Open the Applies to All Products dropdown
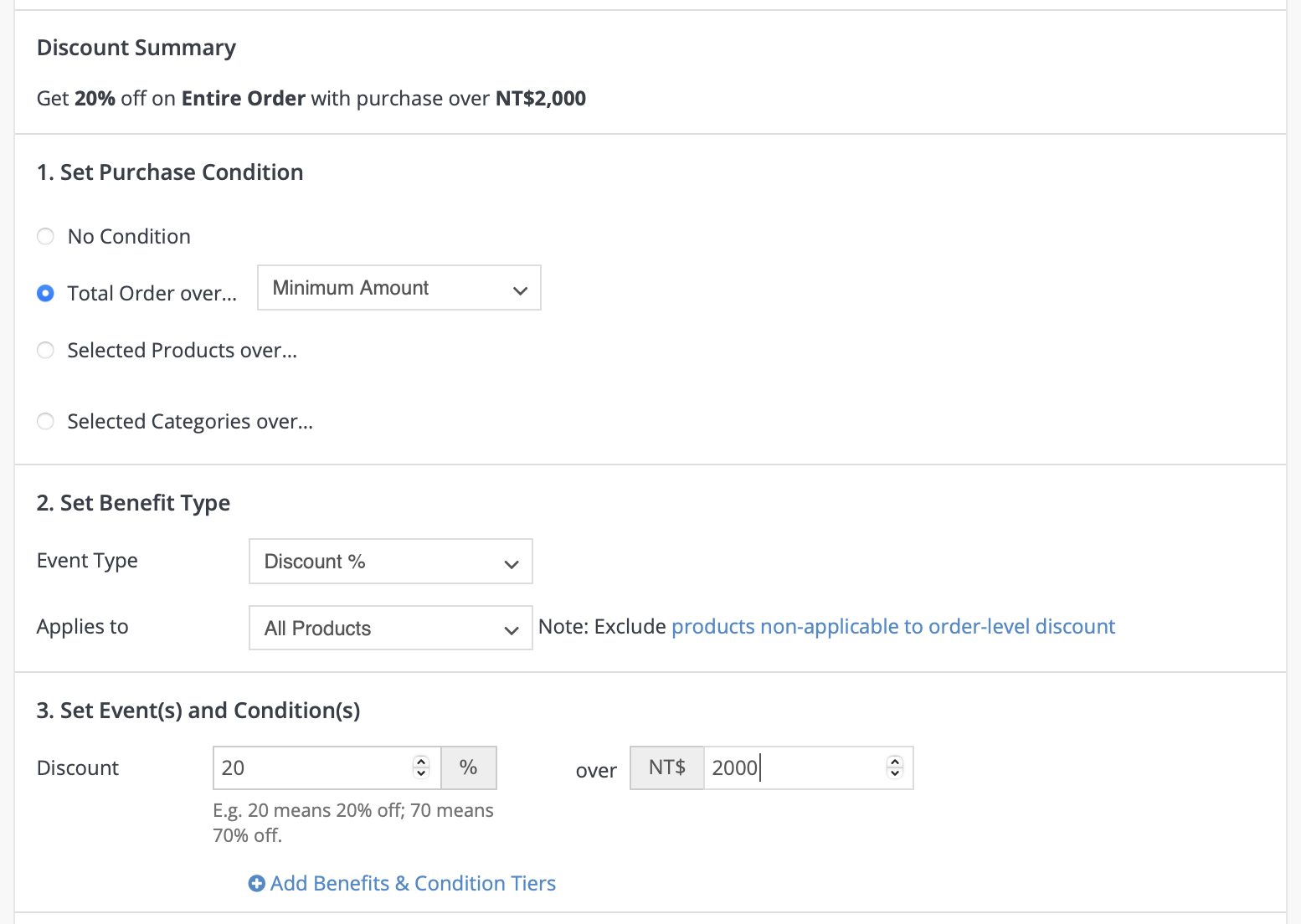1301x924 pixels. (390, 629)
